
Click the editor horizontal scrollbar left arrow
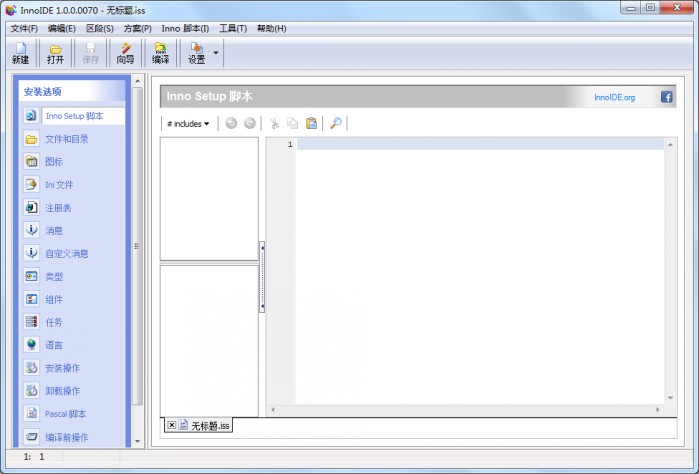click(x=273, y=410)
